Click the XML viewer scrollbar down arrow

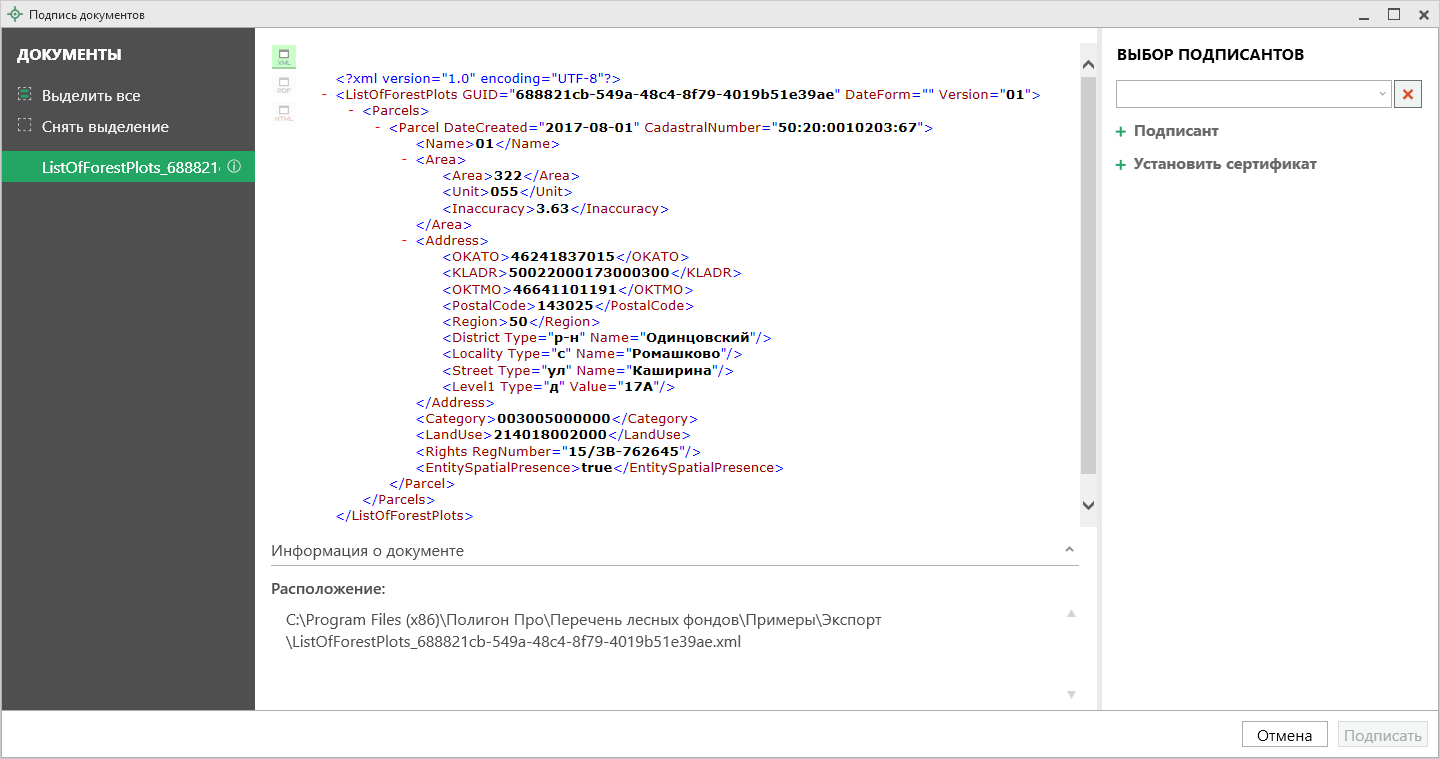(1089, 506)
